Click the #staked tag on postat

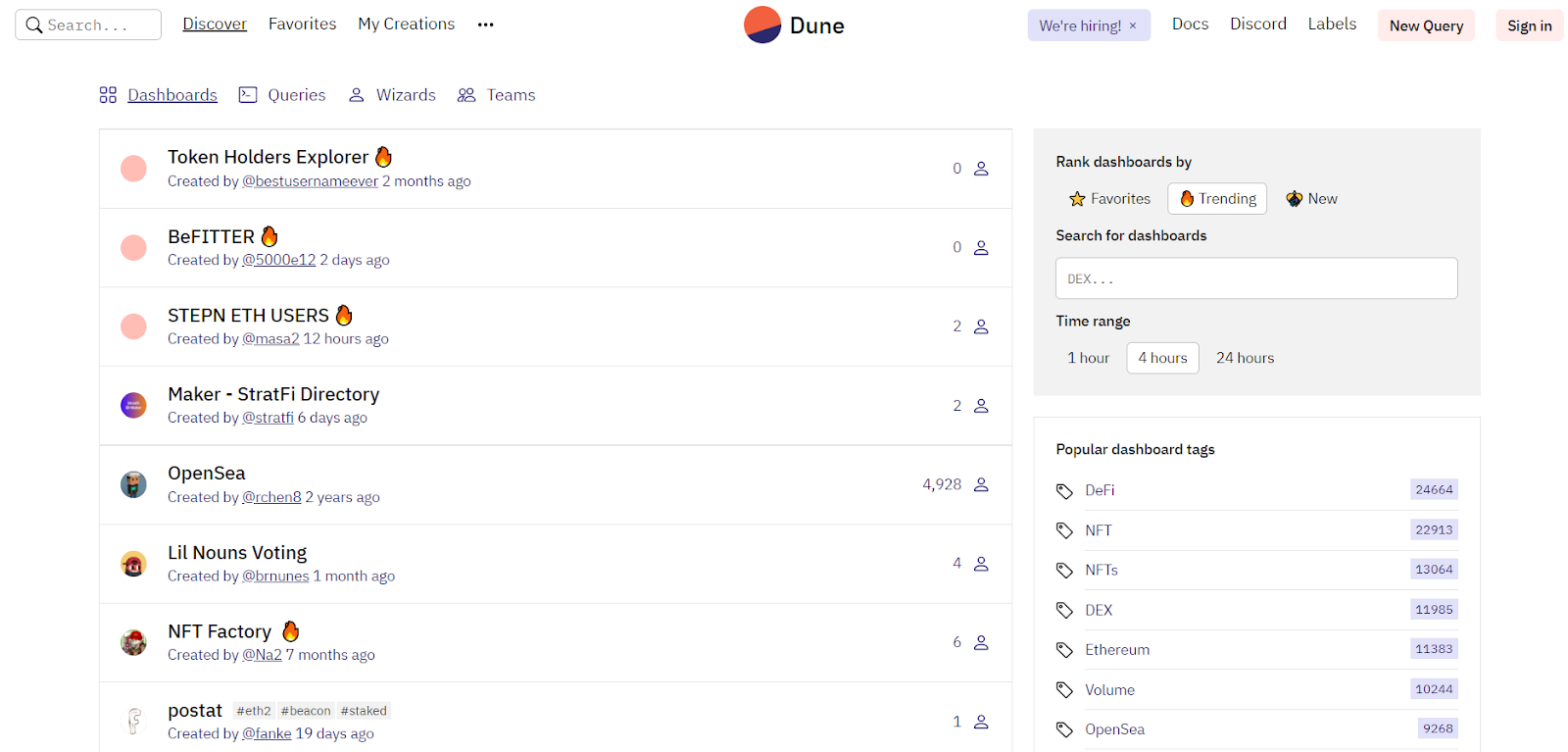364,711
